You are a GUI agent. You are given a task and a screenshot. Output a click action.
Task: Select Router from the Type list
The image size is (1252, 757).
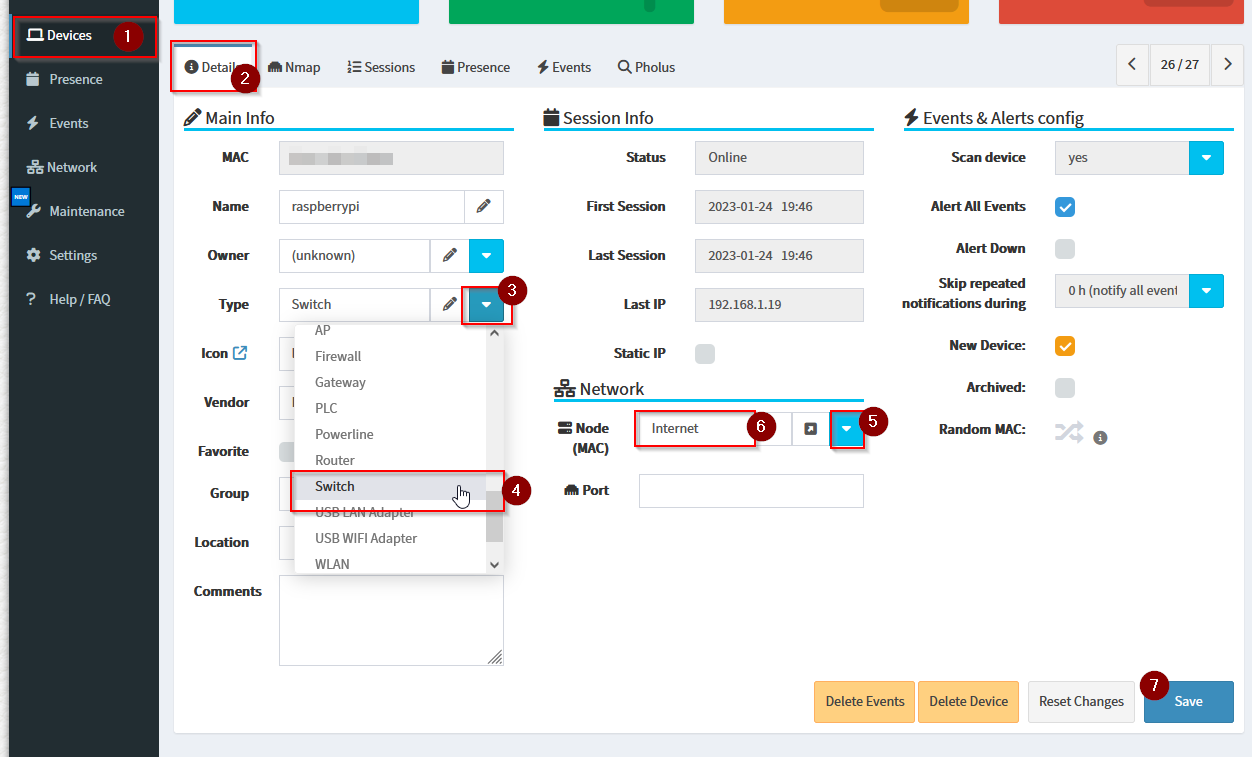[x=335, y=460]
